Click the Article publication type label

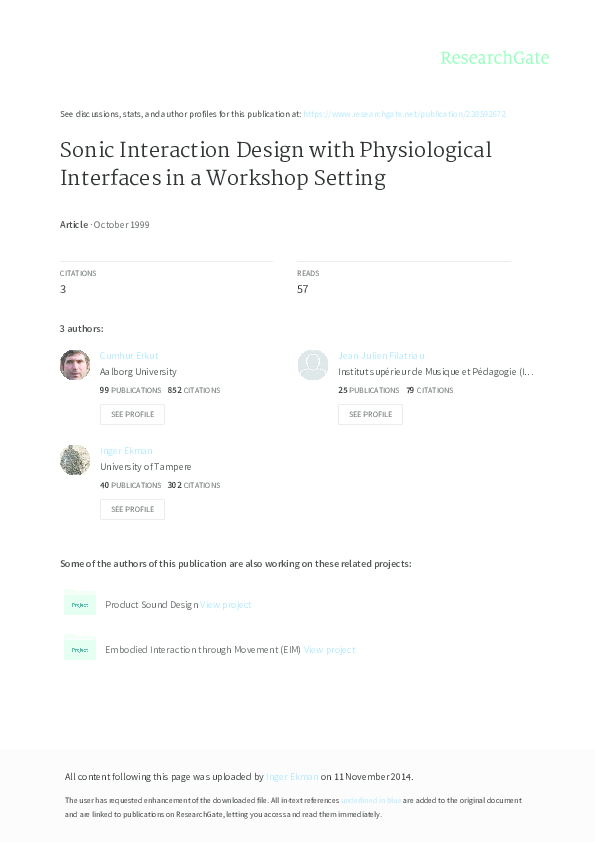73,224
